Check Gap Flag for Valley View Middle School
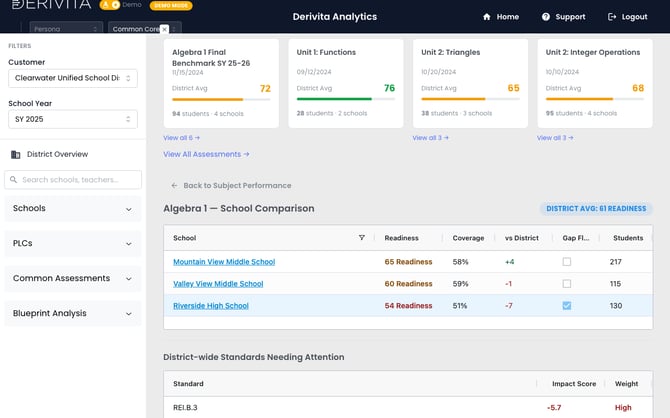 567,283
